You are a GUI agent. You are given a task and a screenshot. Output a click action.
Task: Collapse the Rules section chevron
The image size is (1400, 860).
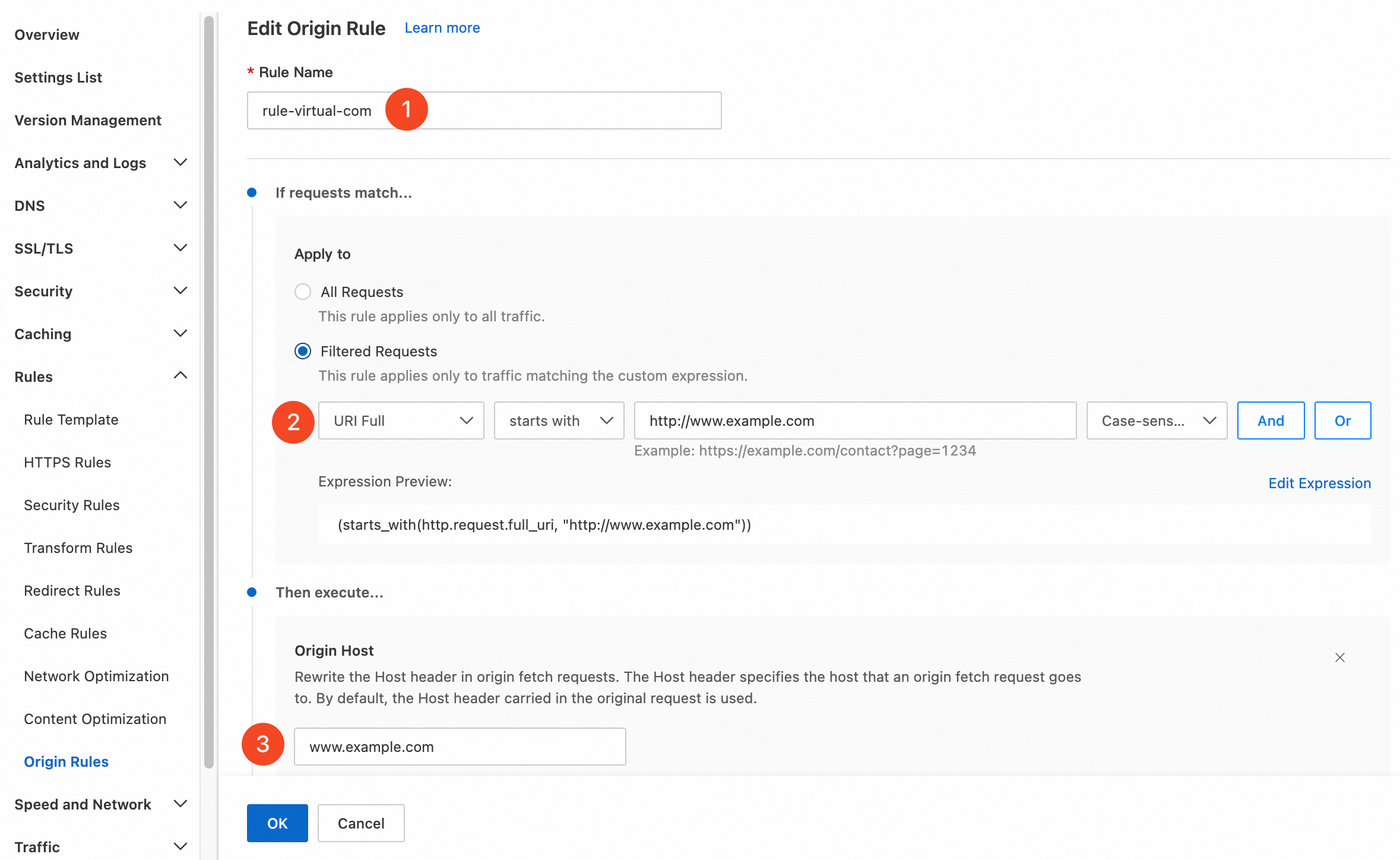coord(180,376)
